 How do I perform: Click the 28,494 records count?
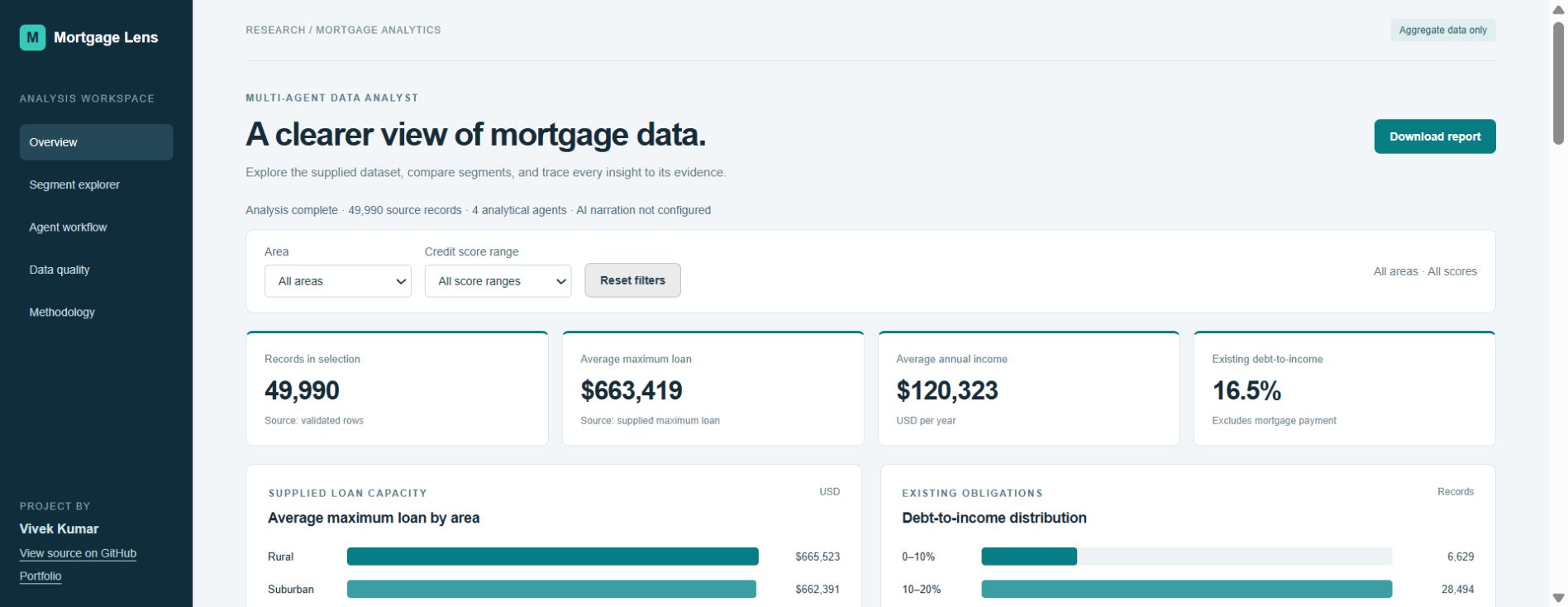(x=1457, y=589)
